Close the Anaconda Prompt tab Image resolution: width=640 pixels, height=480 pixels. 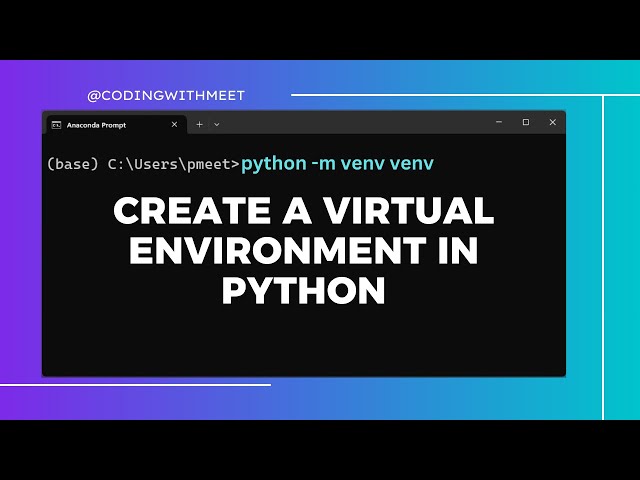[174, 124]
